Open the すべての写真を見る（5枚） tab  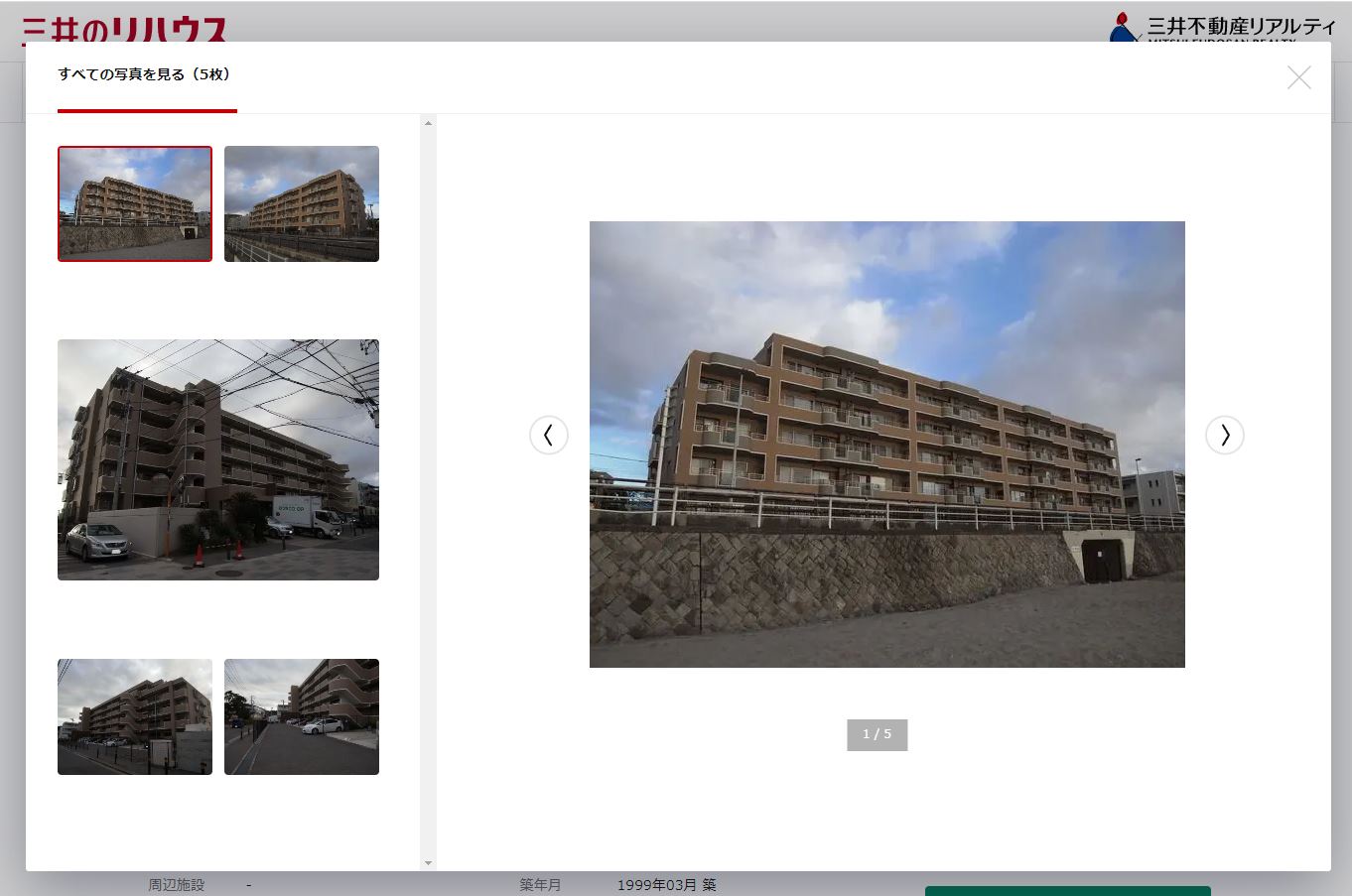[x=147, y=75]
